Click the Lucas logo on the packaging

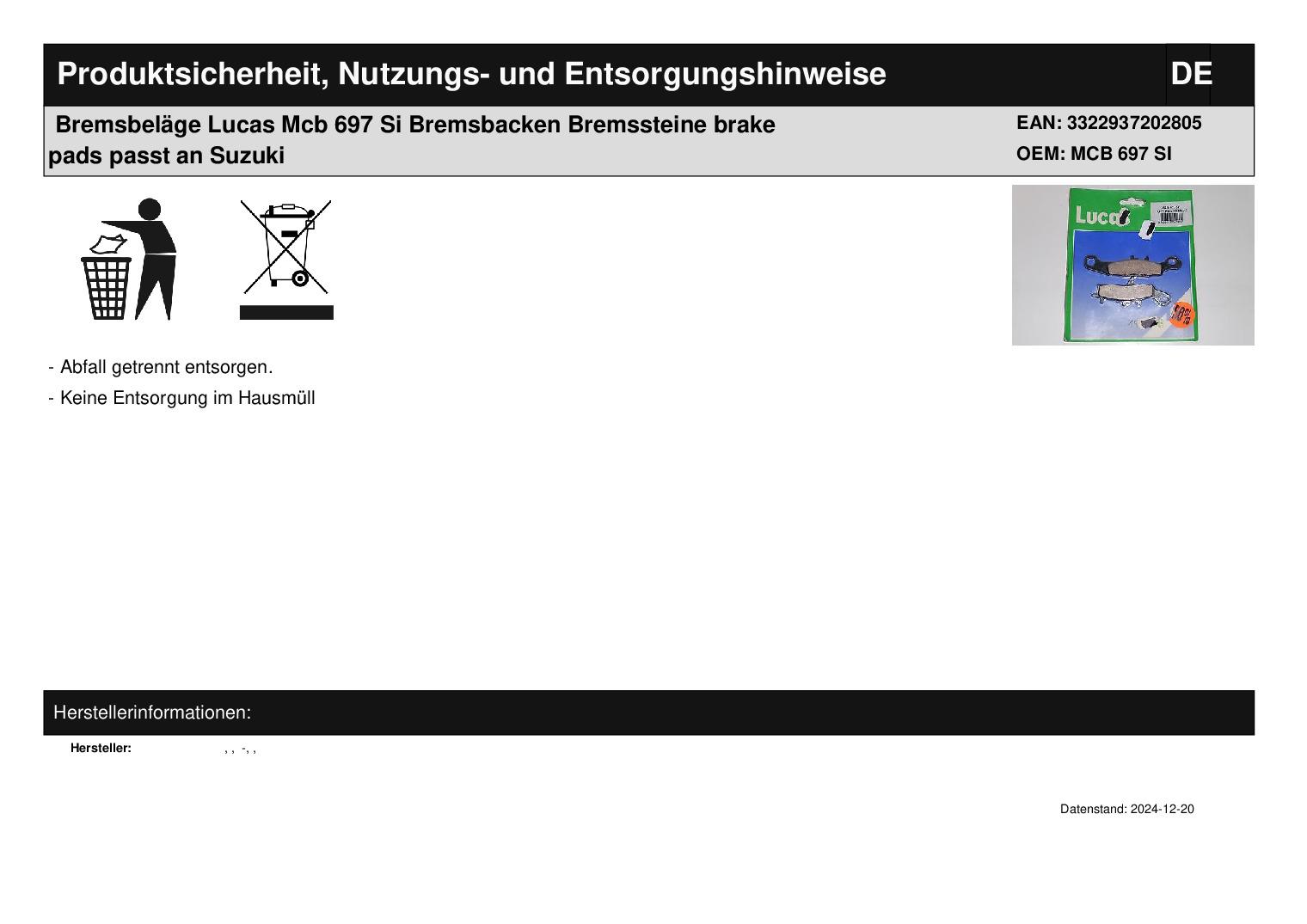1101,215
